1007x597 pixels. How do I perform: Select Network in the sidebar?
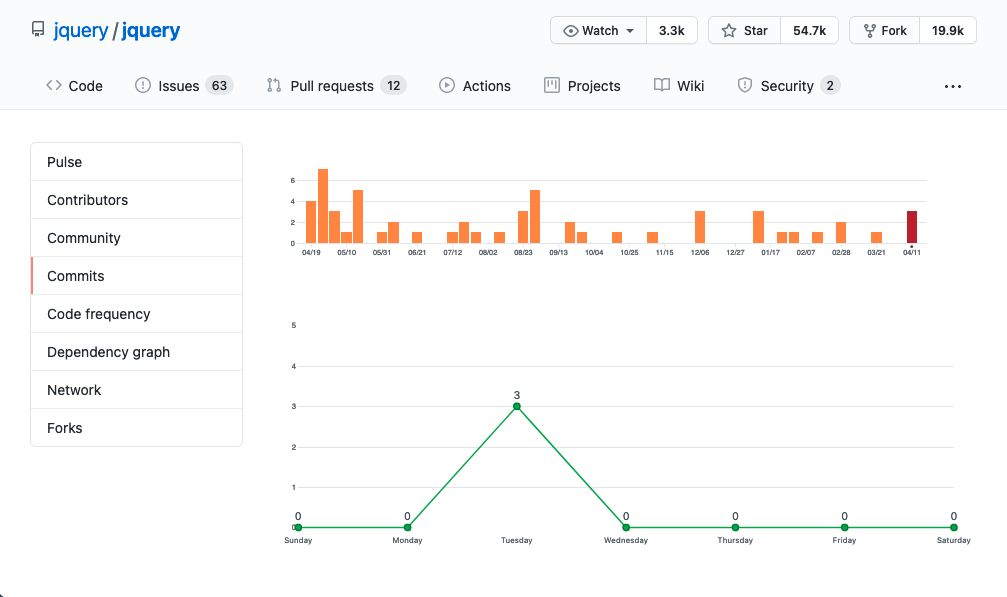point(137,390)
